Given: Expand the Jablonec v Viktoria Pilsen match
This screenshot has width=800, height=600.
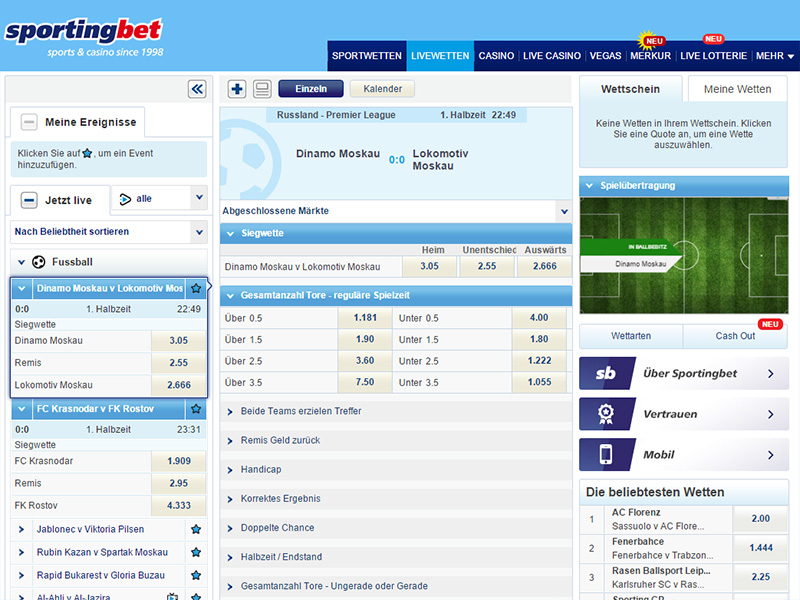Looking at the screenshot, I should point(21,529).
